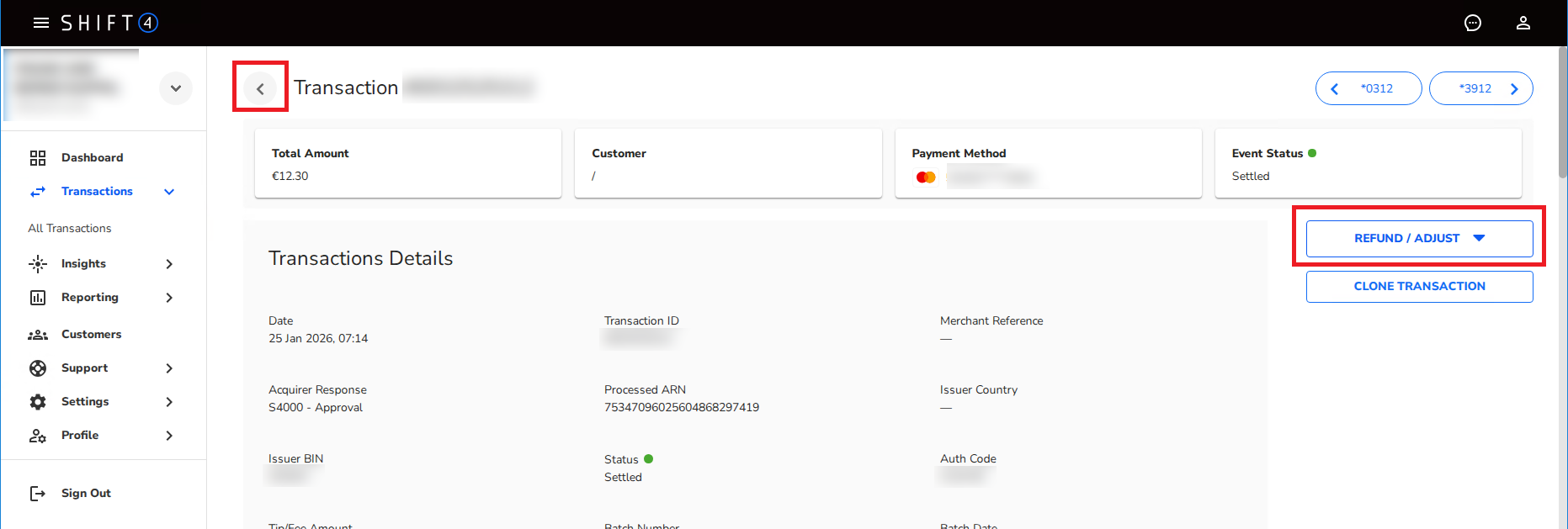This screenshot has width=1568, height=529.
Task: Select Transactions in sidebar
Action: tap(97, 192)
